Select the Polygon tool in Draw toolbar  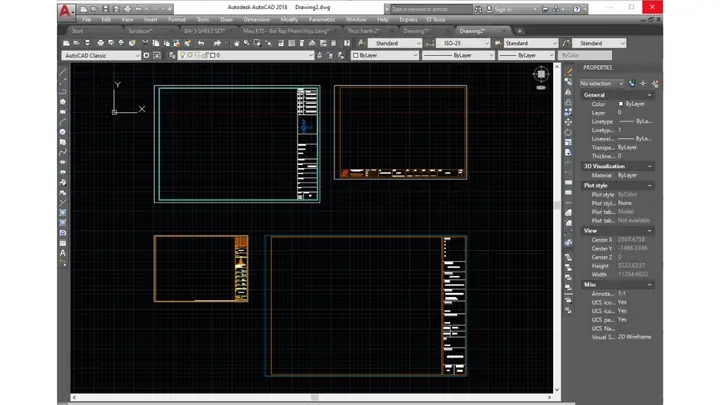63,102
